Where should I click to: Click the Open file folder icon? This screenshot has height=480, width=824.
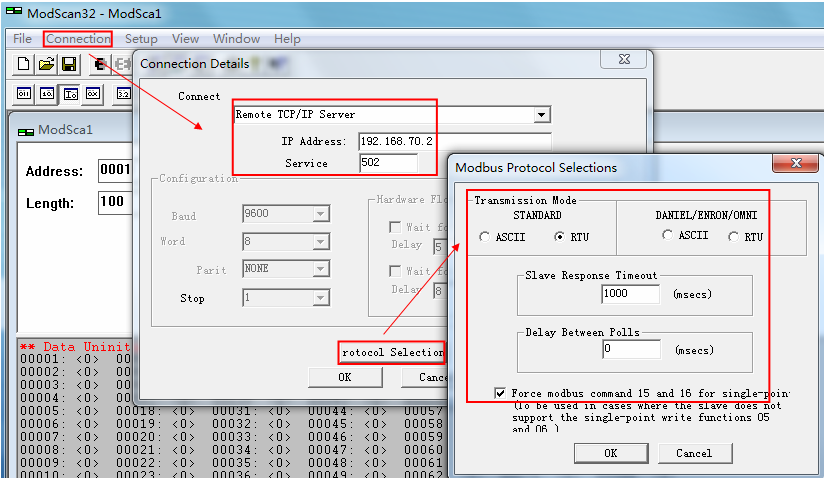[47, 64]
